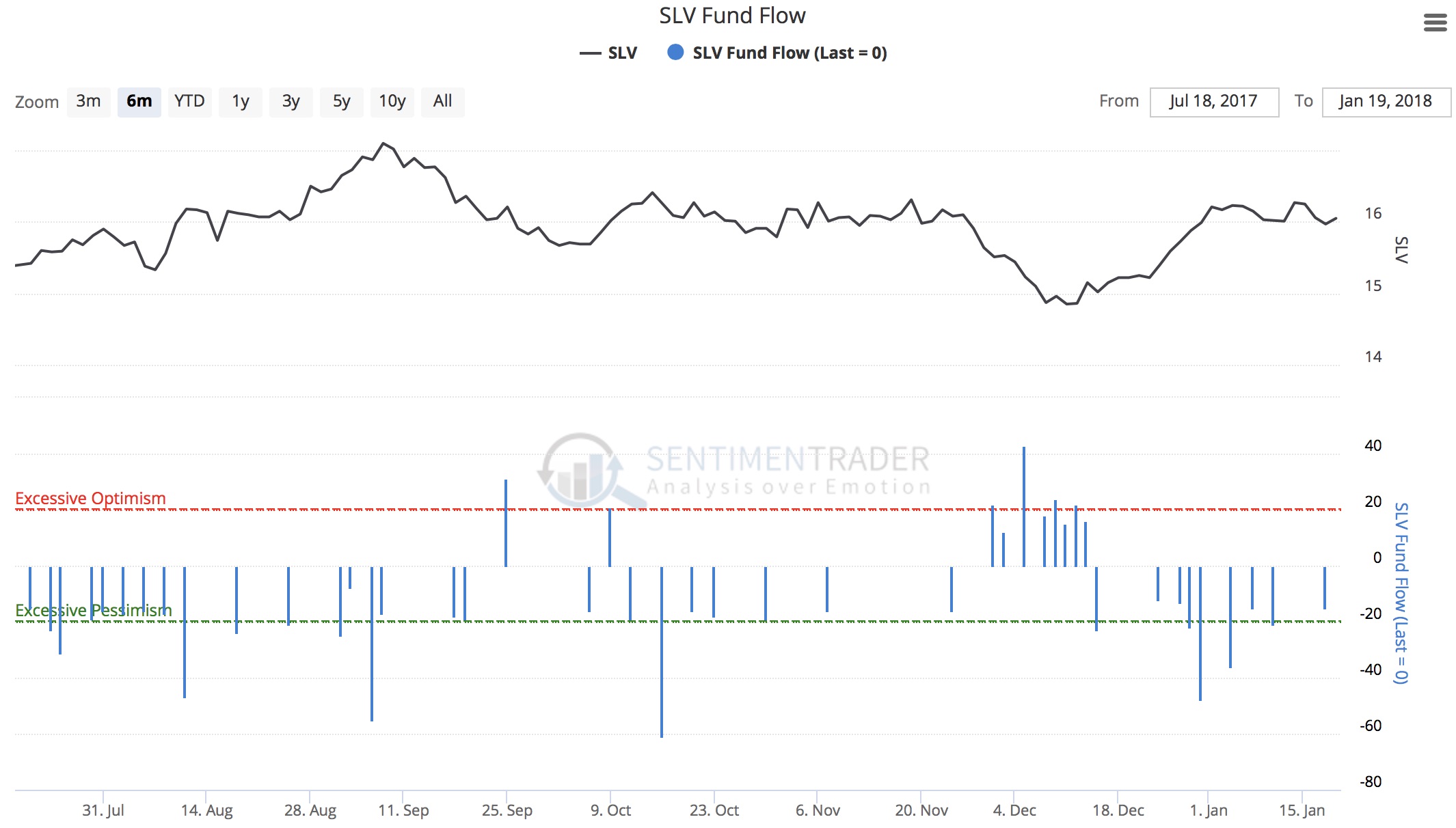Image resolution: width=1456 pixels, height=828 pixels.
Task: Choose the 5y zoom option
Action: click(341, 102)
